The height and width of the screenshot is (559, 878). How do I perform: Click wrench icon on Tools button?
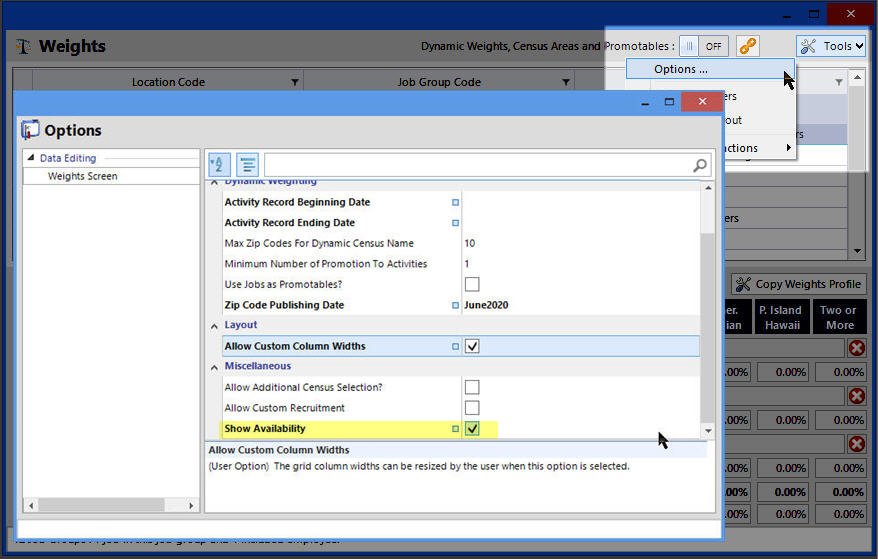coord(808,46)
